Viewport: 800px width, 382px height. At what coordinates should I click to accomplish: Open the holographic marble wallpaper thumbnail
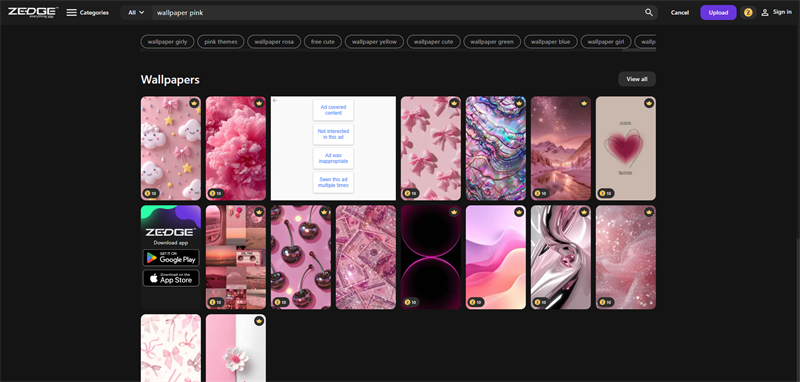(495, 148)
